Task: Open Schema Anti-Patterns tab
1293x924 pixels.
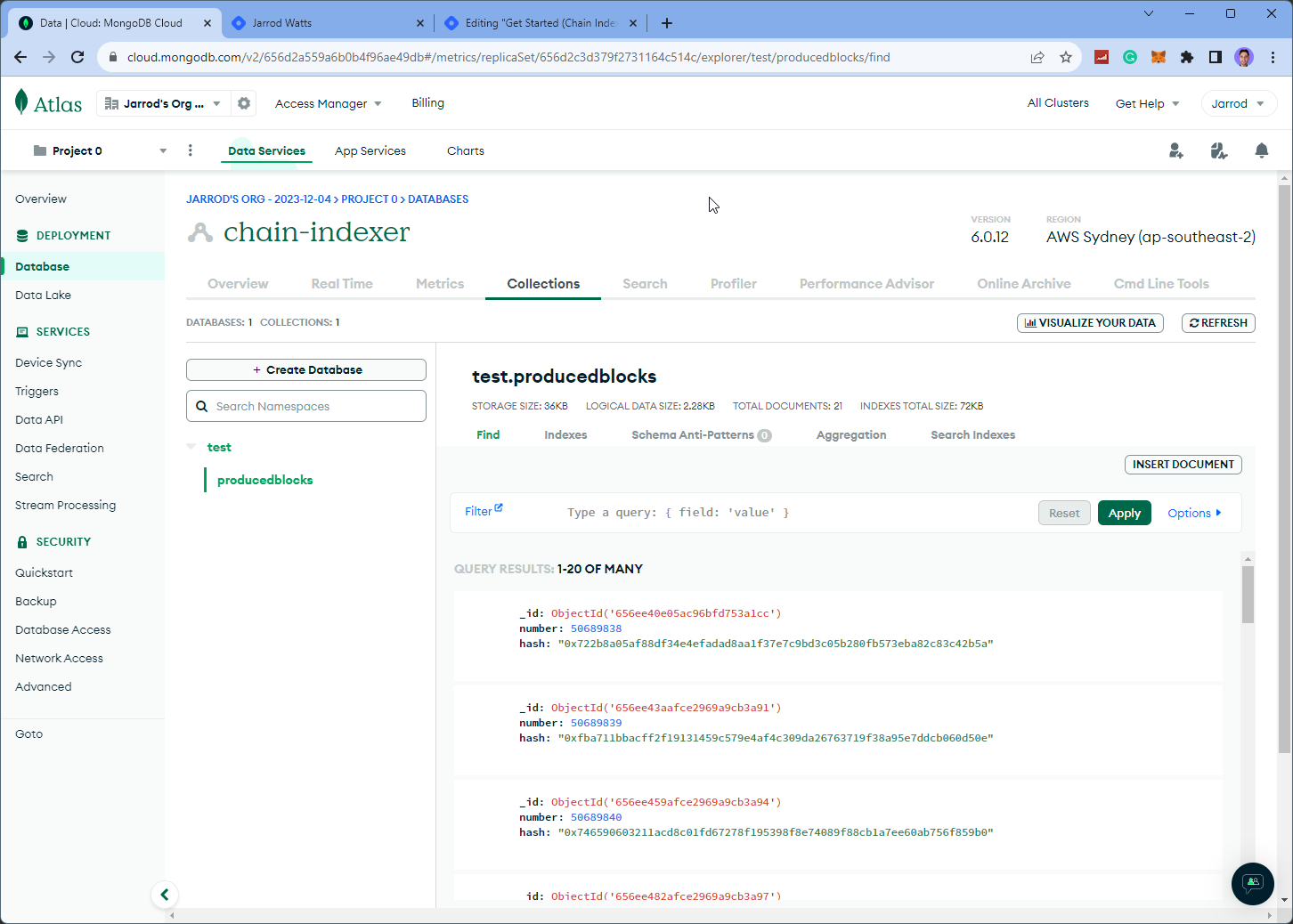Action: (702, 434)
